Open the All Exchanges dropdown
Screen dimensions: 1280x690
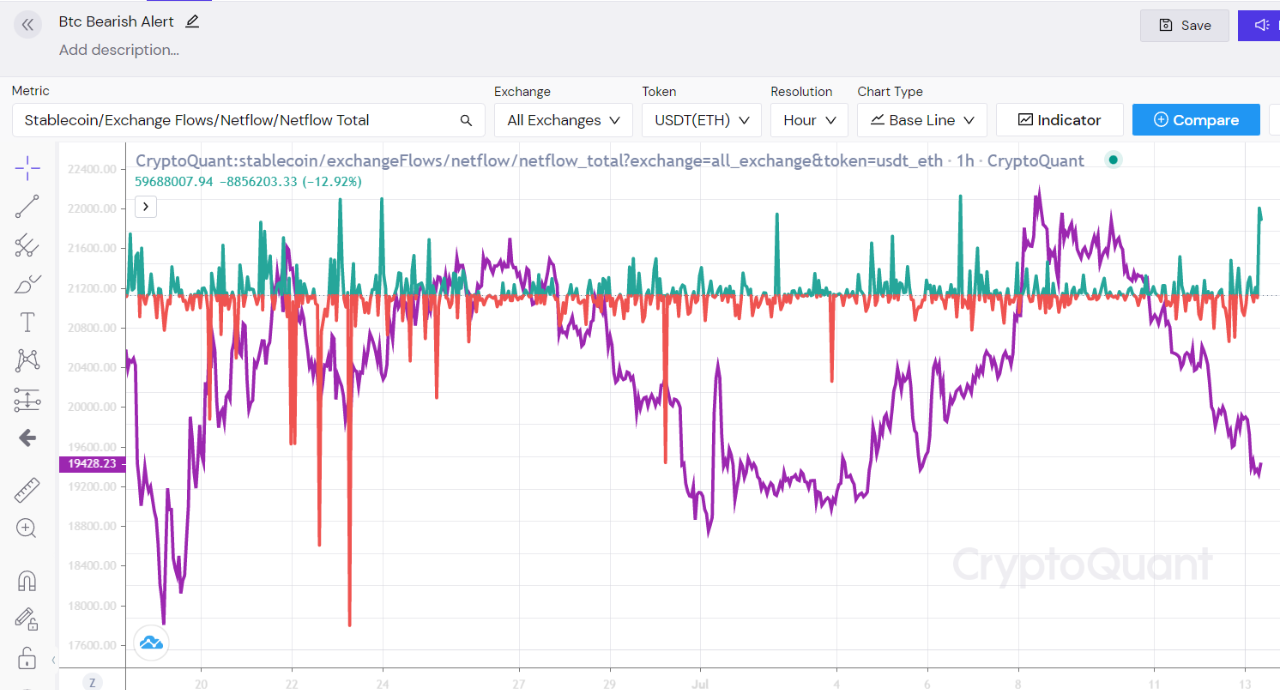coord(563,120)
